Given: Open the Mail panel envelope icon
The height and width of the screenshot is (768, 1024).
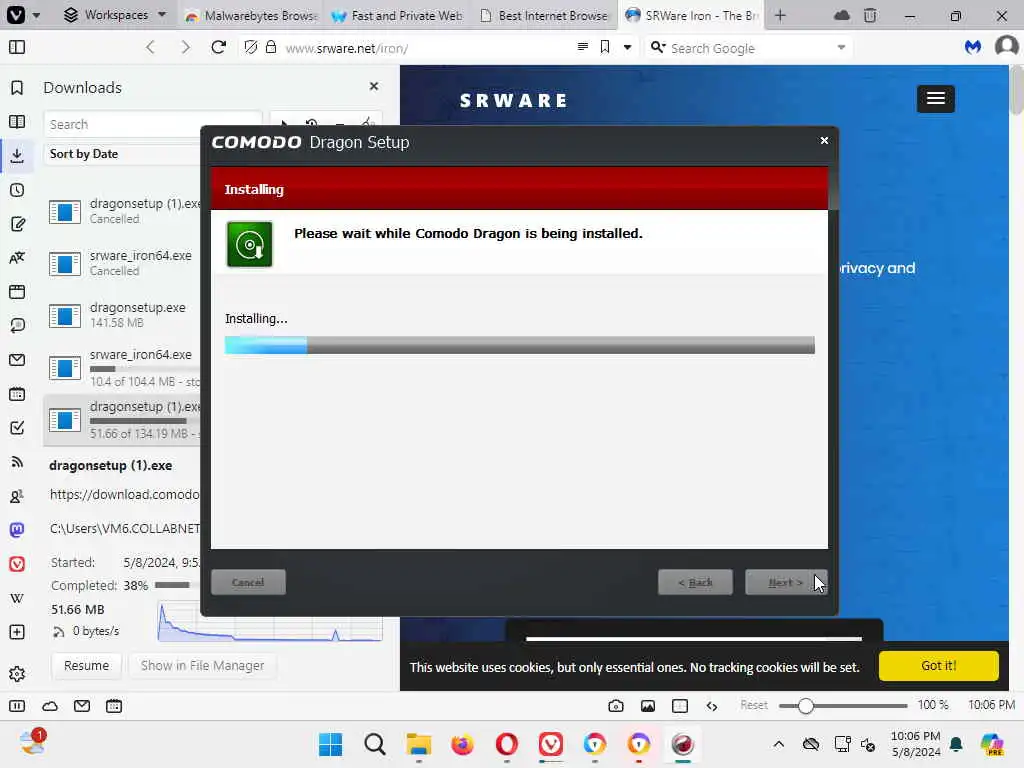Looking at the screenshot, I should point(17,360).
